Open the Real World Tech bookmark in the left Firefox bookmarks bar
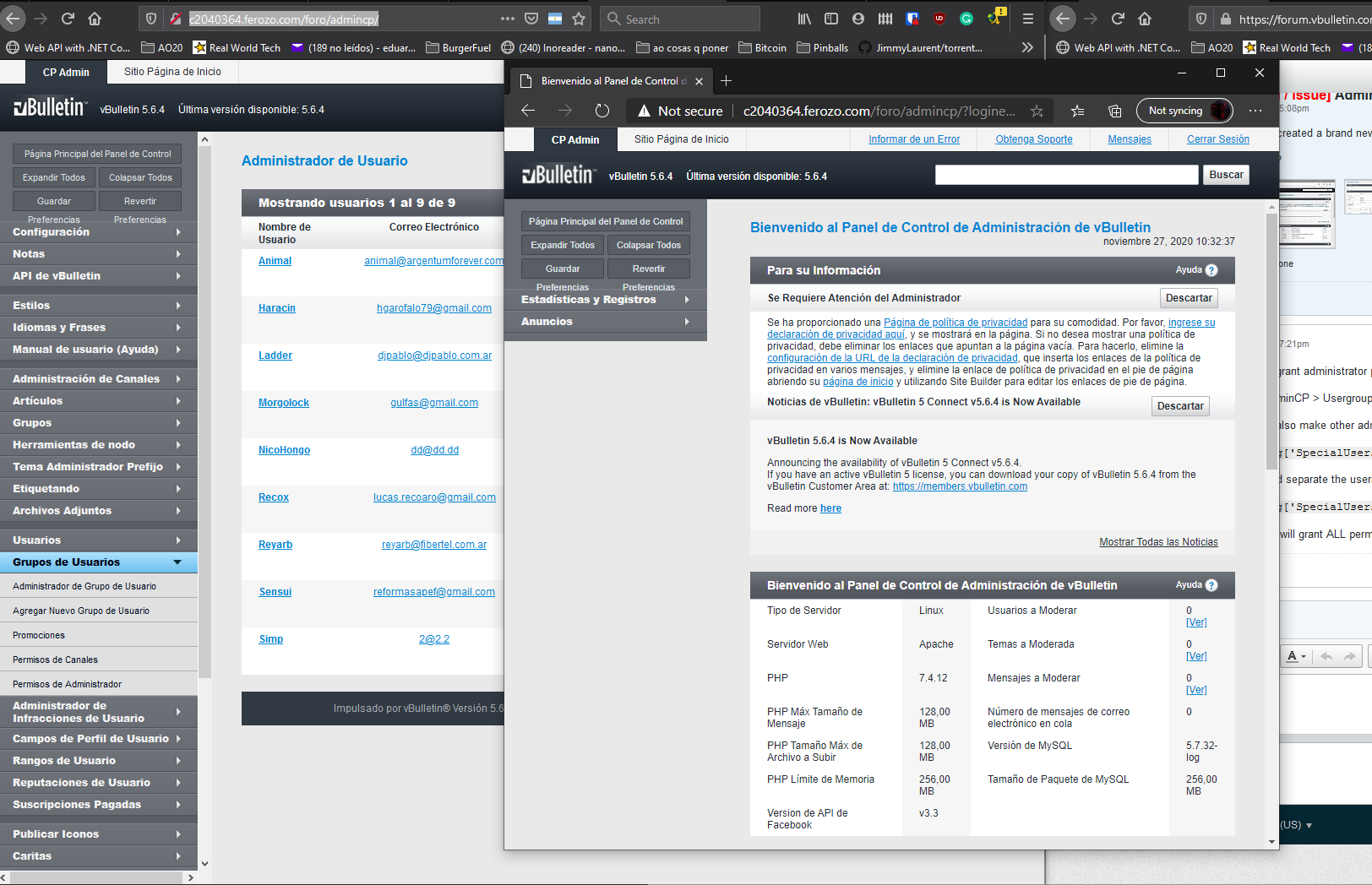 237,48
